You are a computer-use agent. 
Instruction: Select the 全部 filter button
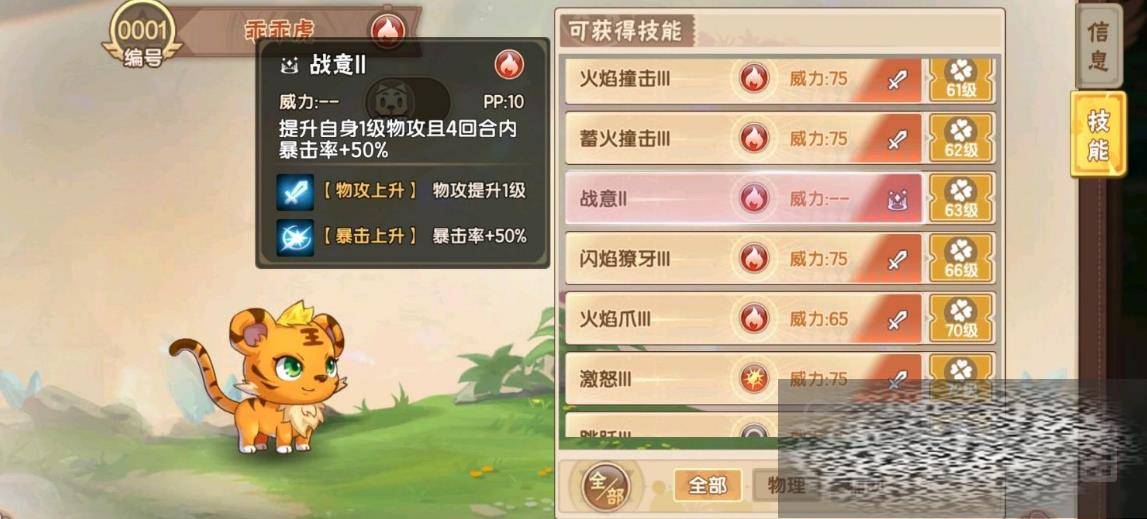point(707,485)
